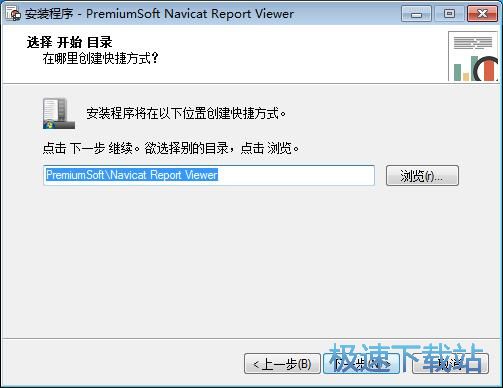Click the heading text 选择 开始 目录
The image size is (503, 388).
pyautogui.click(x=69, y=42)
